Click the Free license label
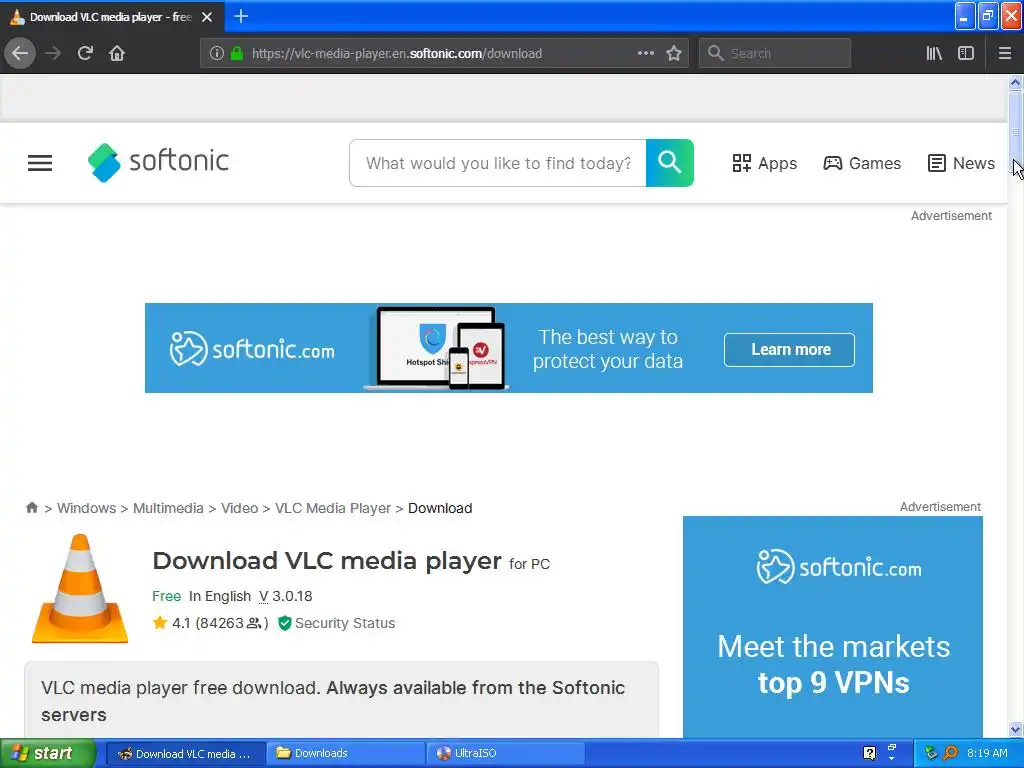Viewport: 1024px width, 768px height. tap(166, 596)
